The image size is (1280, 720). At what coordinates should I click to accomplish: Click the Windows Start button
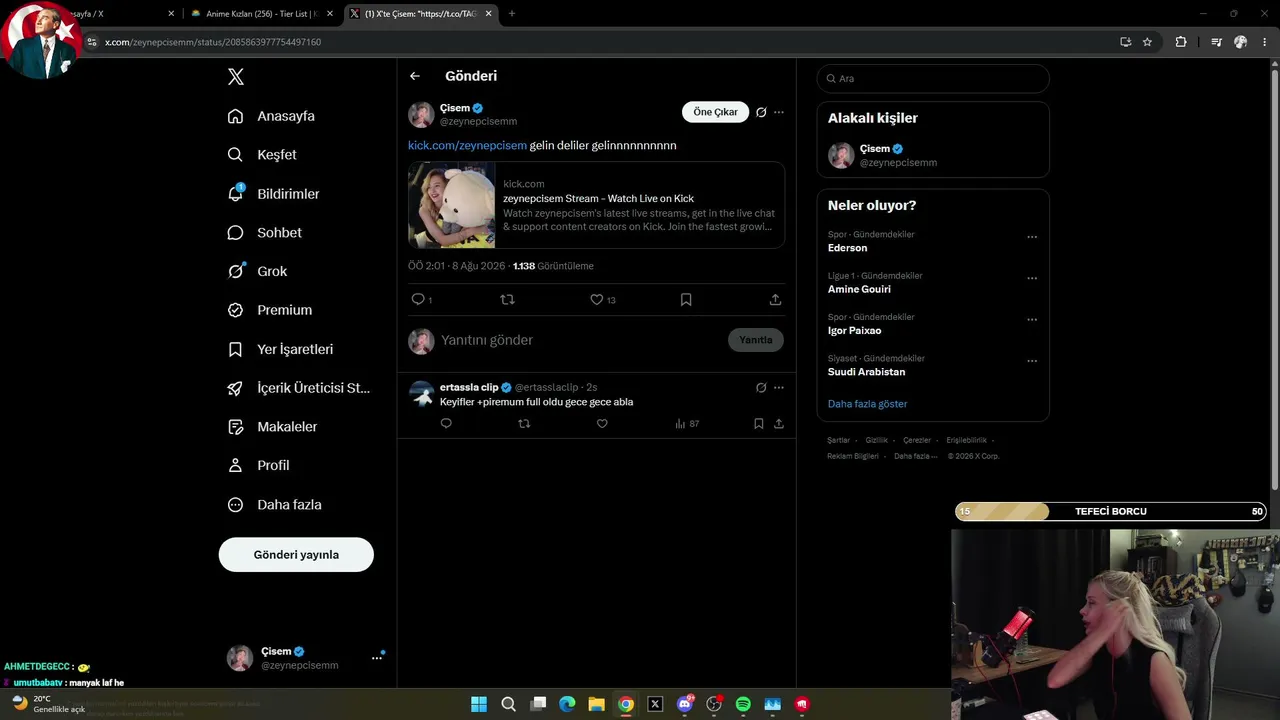[479, 704]
